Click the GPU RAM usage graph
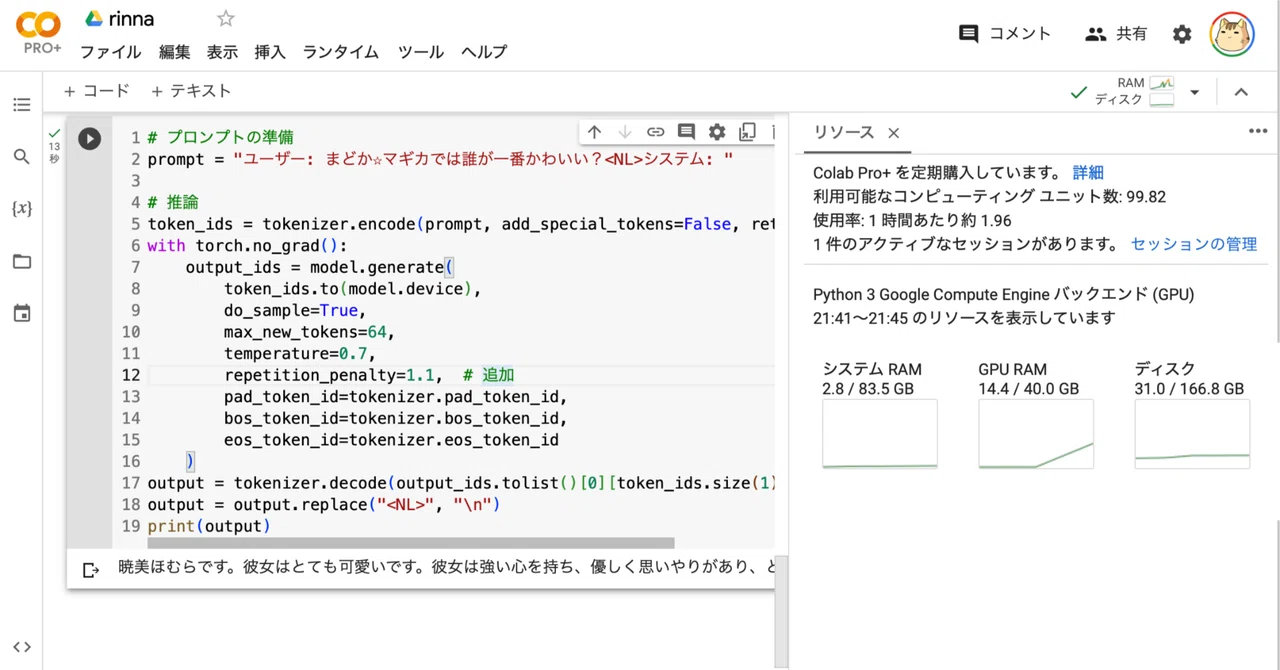This screenshot has height=670, width=1280. coord(1036,434)
